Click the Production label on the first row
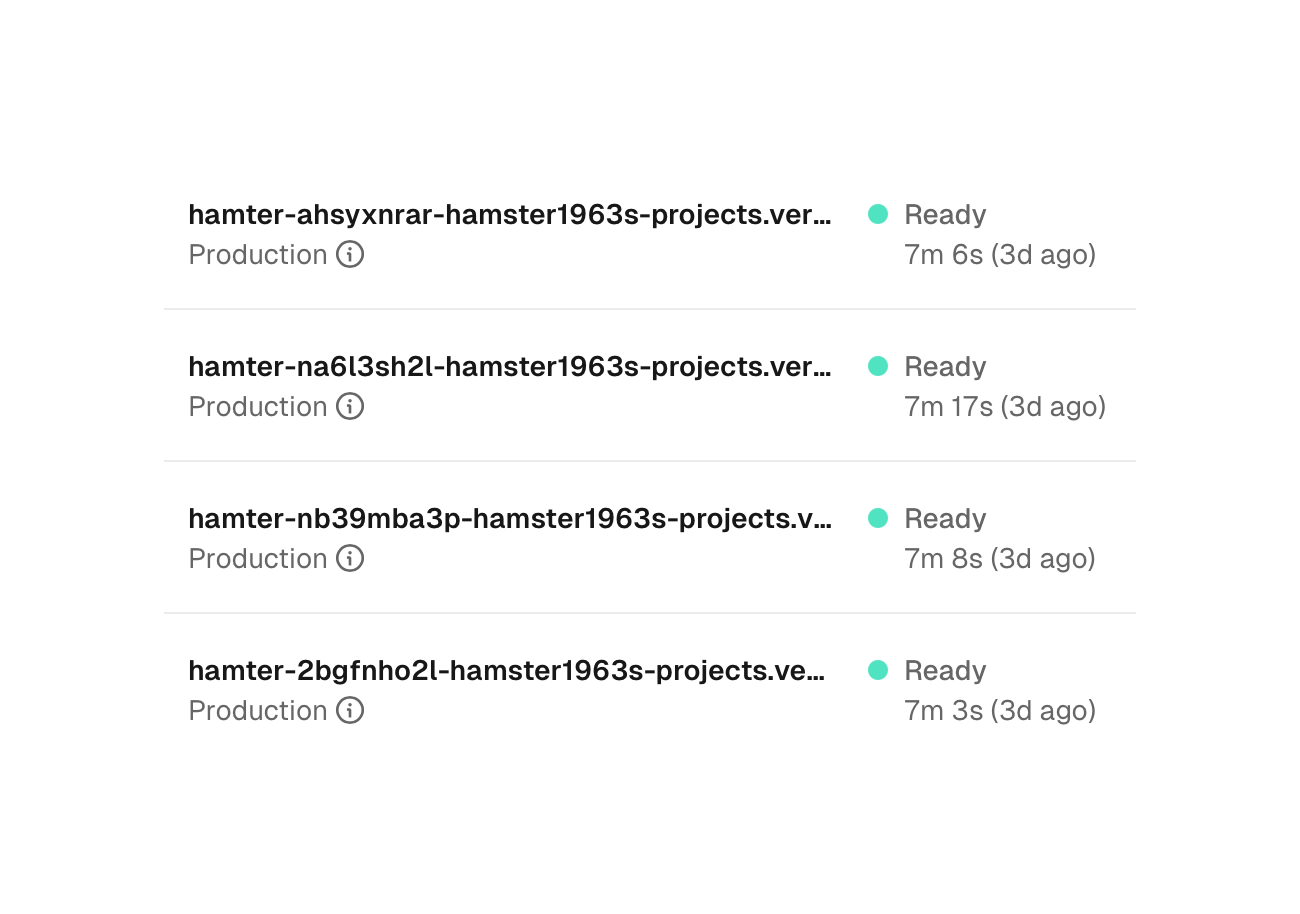The image size is (1300, 914). pos(257,255)
